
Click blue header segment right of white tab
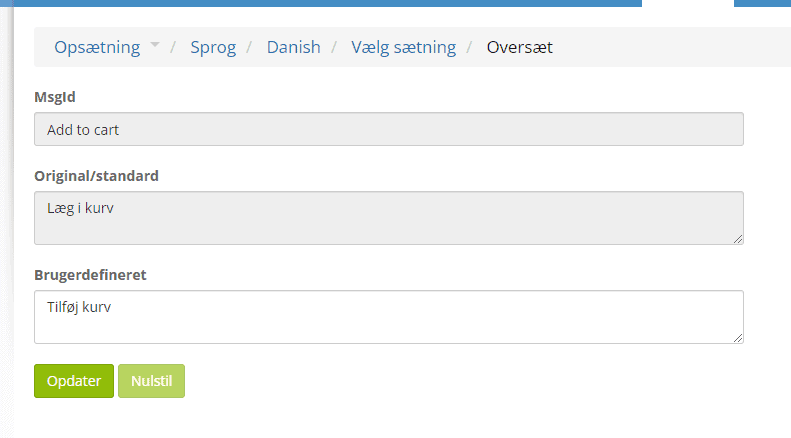pyautogui.click(x=762, y=3)
